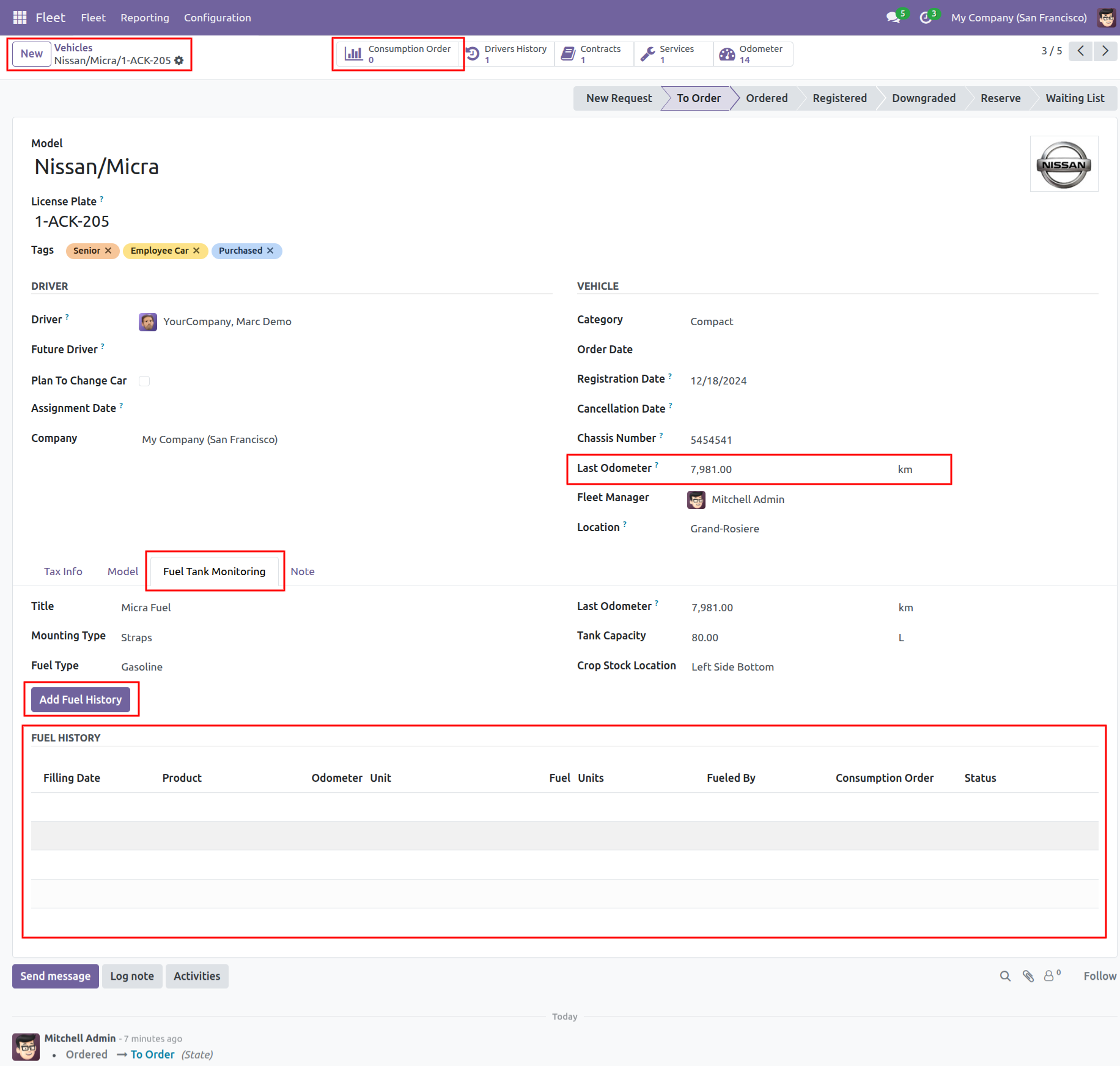
Task: Set status to Ordered
Action: click(767, 98)
